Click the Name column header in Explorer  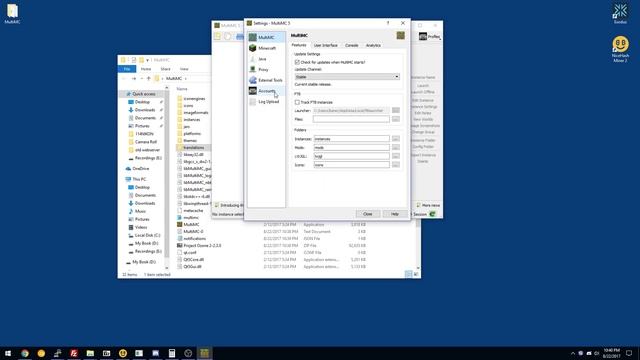[x=182, y=89]
